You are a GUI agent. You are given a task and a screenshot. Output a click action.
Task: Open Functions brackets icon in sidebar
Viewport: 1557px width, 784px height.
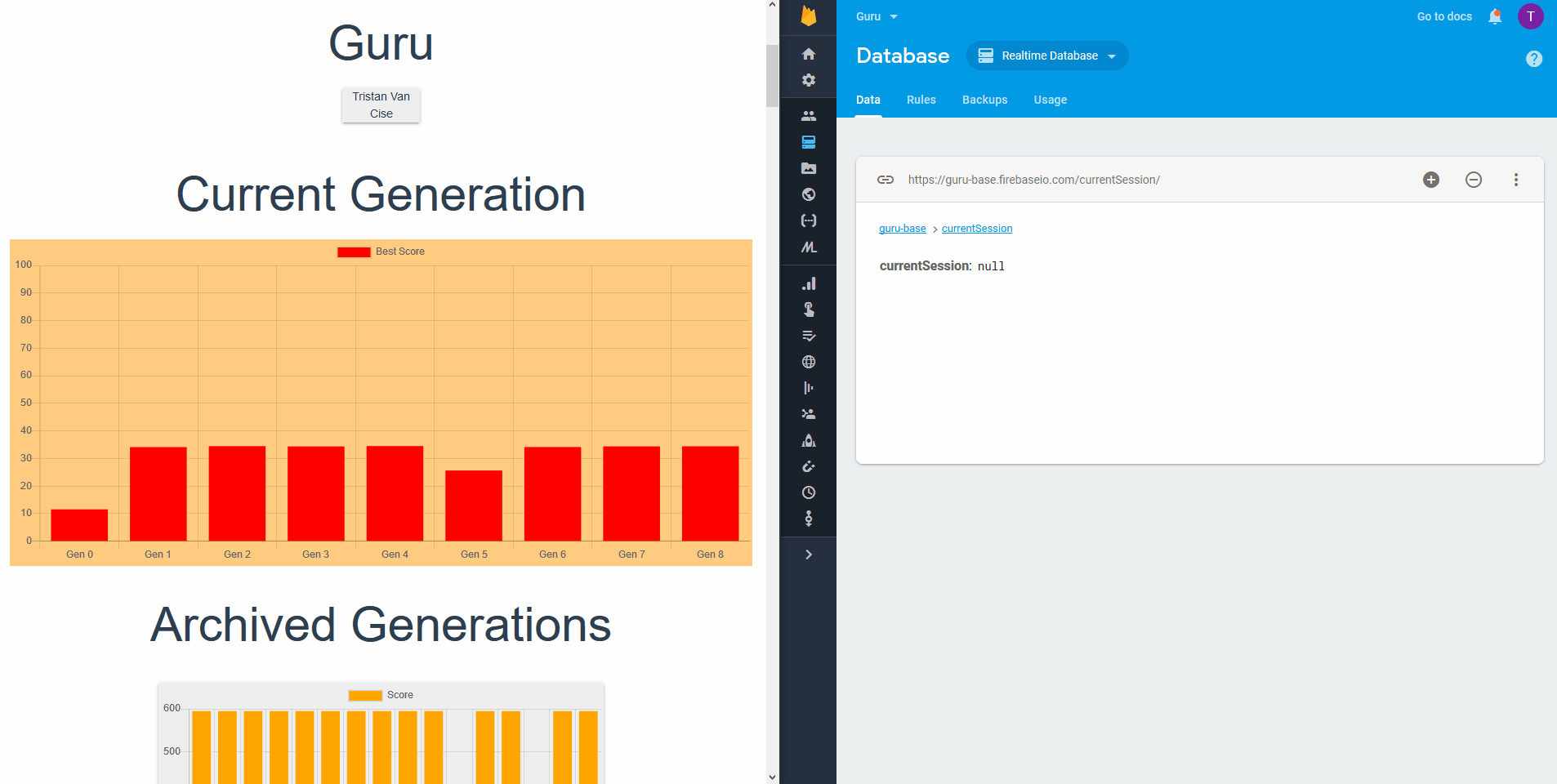(809, 220)
